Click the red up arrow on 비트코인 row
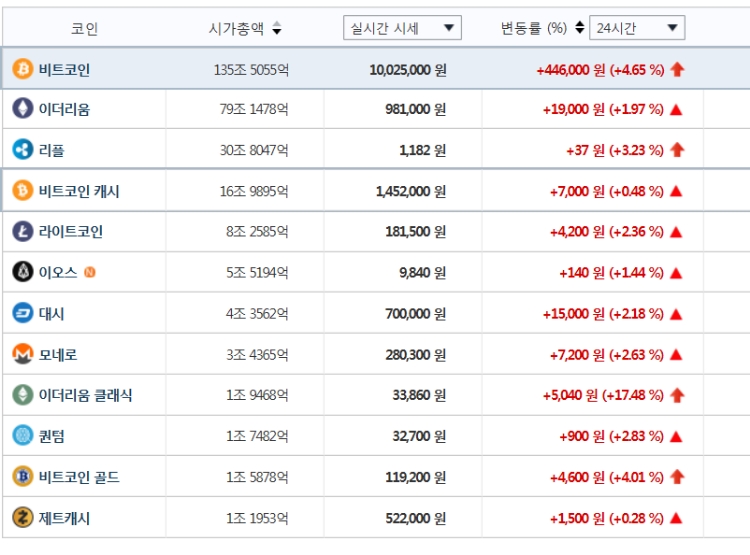Viewport: 750px width, 555px height. pyautogui.click(x=677, y=70)
